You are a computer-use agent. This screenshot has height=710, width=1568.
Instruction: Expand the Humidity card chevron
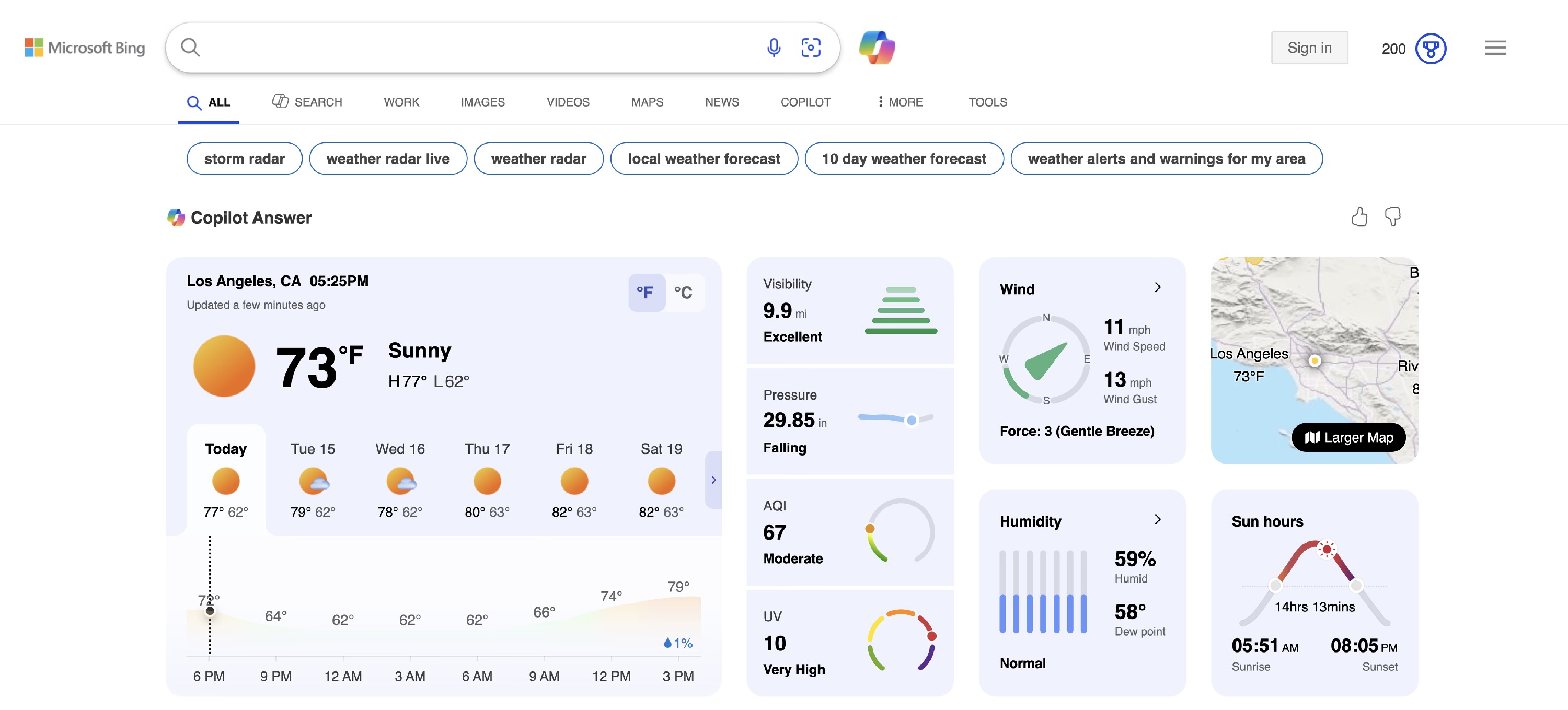(x=1157, y=519)
